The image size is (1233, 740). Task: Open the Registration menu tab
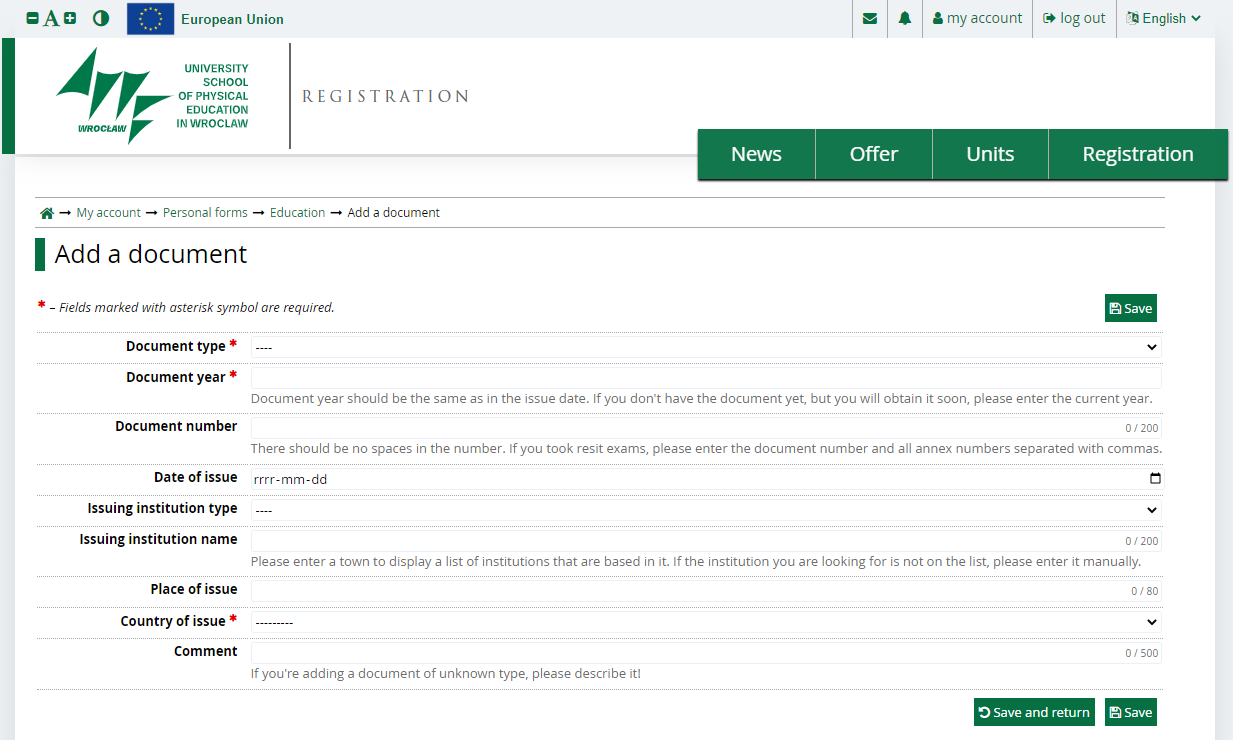tap(1138, 154)
